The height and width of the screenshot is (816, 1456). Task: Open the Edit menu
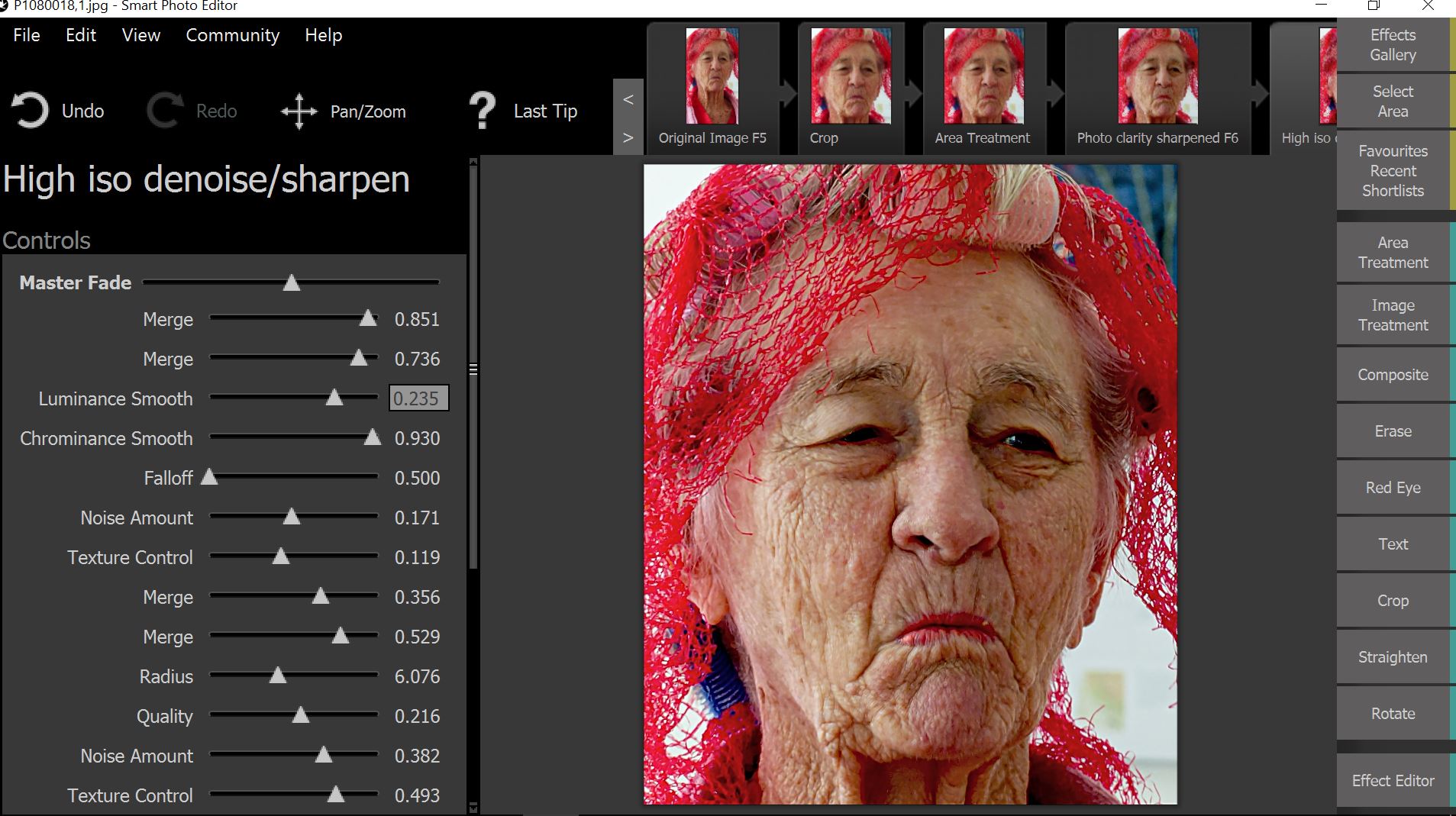pos(81,35)
